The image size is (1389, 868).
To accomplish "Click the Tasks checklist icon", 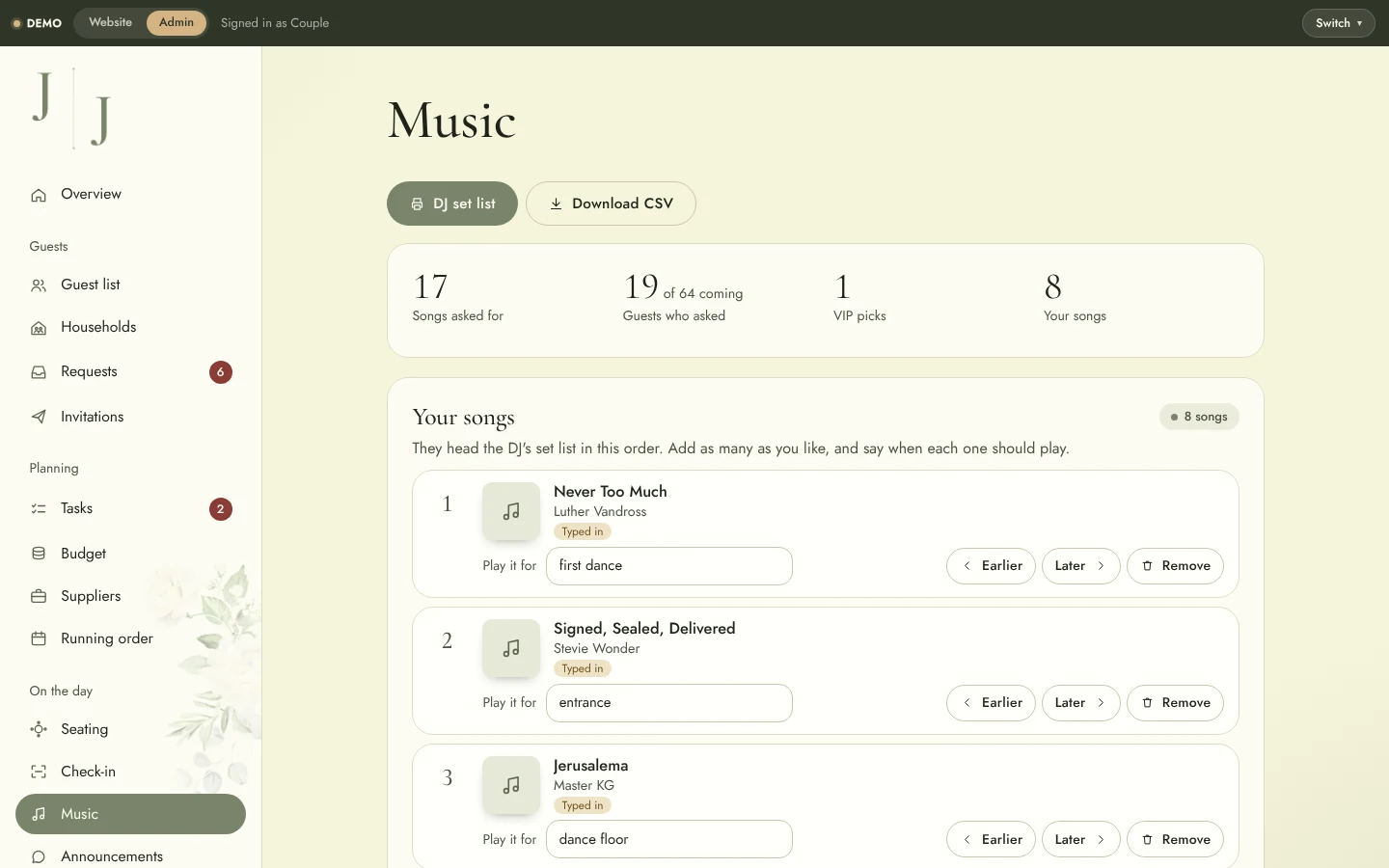I will (x=39, y=509).
